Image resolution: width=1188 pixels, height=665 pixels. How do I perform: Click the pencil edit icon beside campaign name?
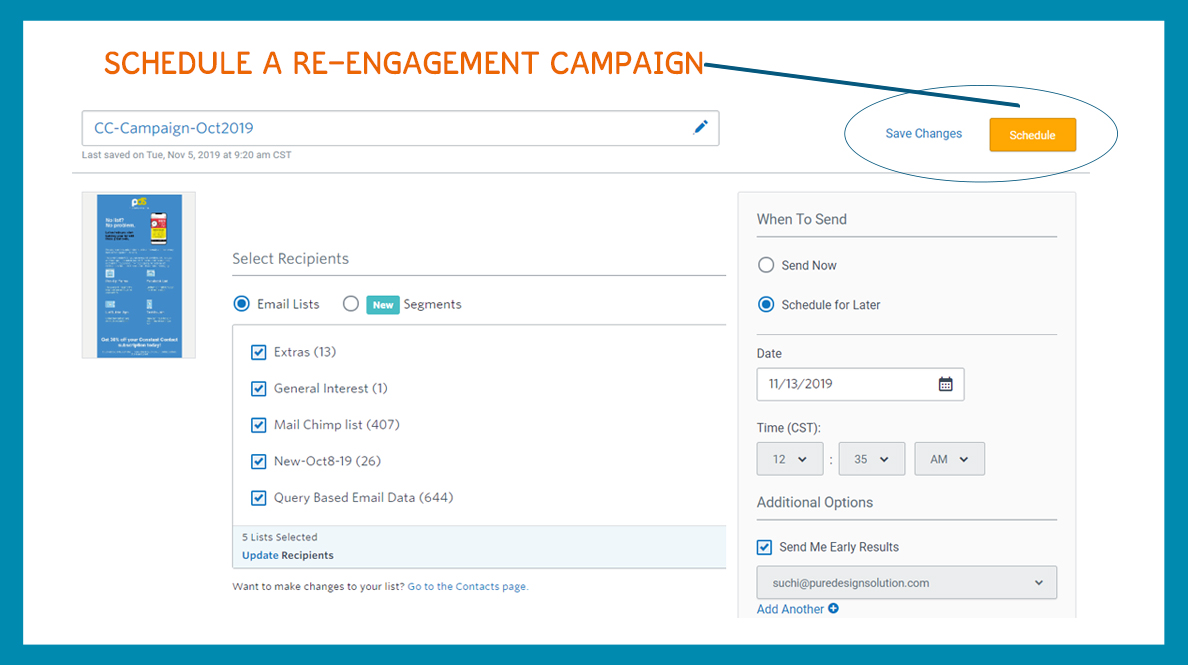pyautogui.click(x=701, y=127)
